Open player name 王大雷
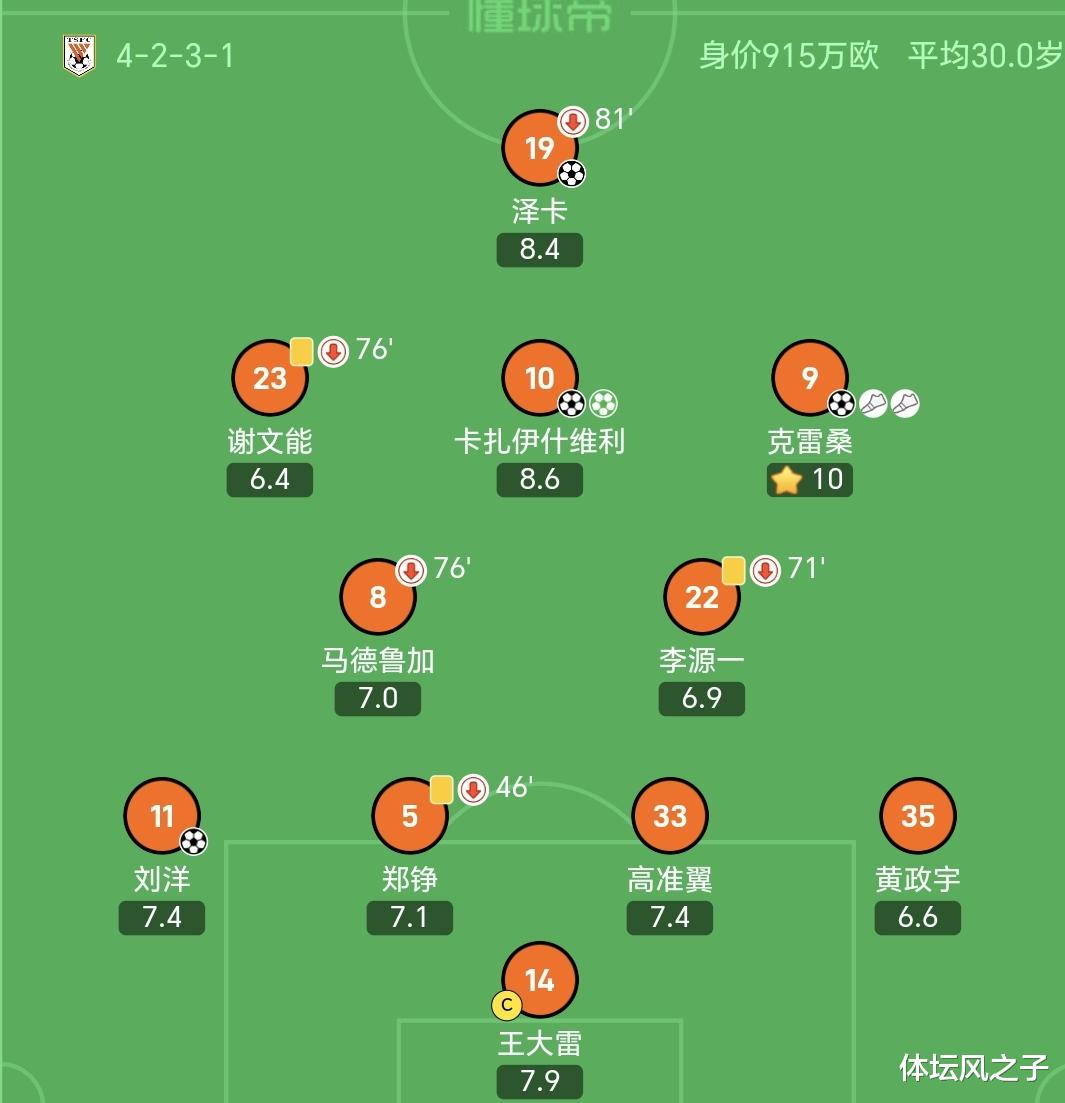 540,1044
